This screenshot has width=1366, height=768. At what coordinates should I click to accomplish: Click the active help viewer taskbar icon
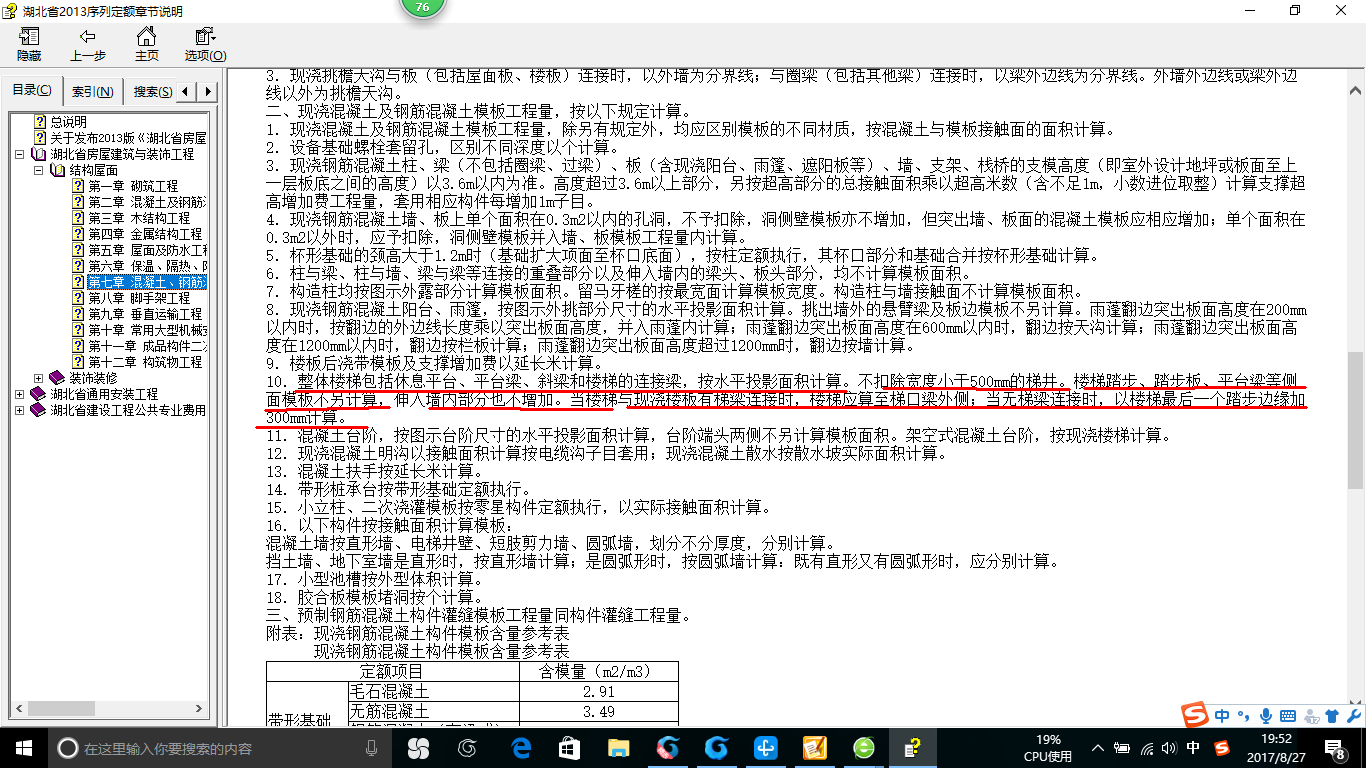912,747
